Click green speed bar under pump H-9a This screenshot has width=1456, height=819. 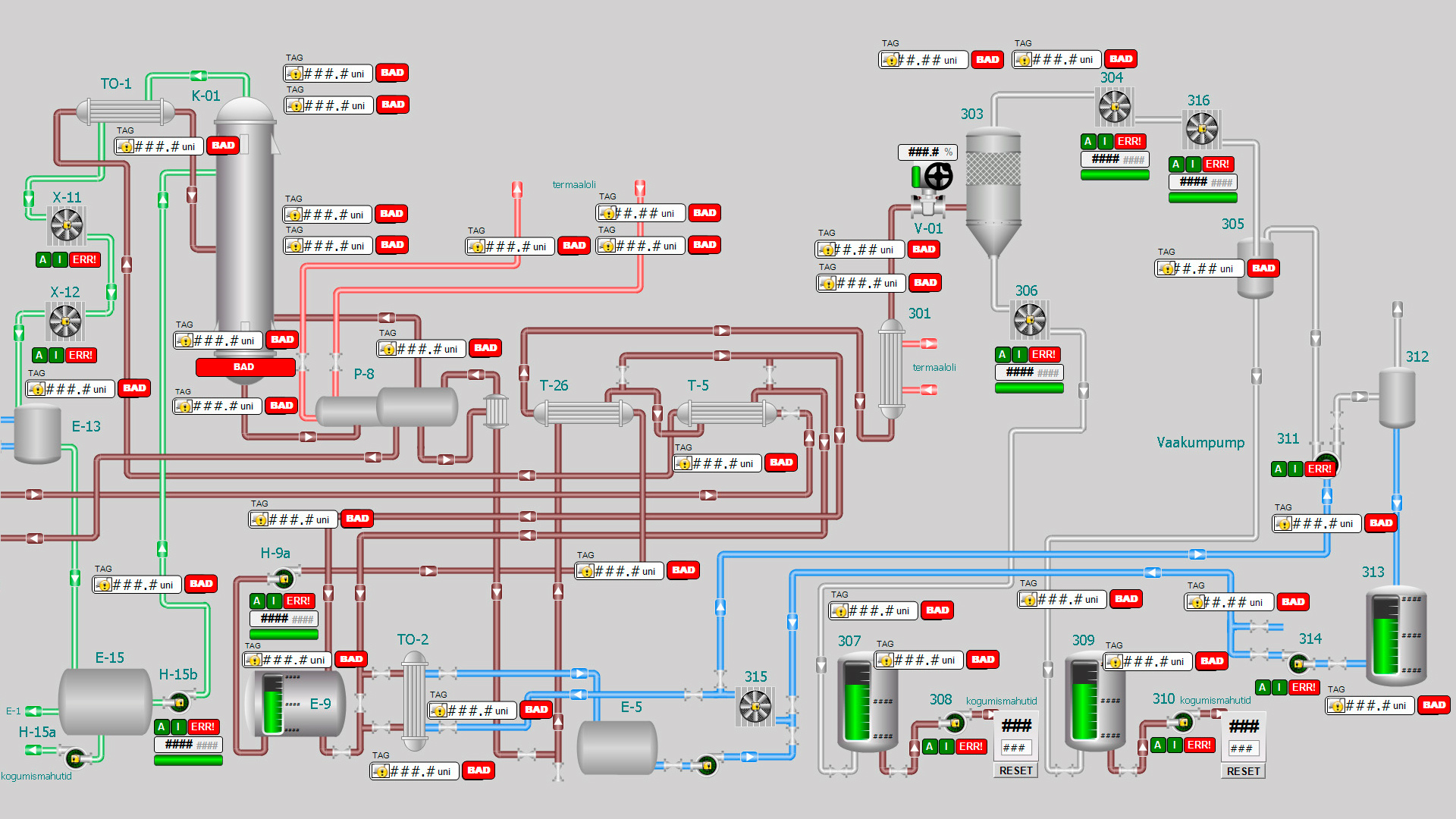click(x=284, y=635)
